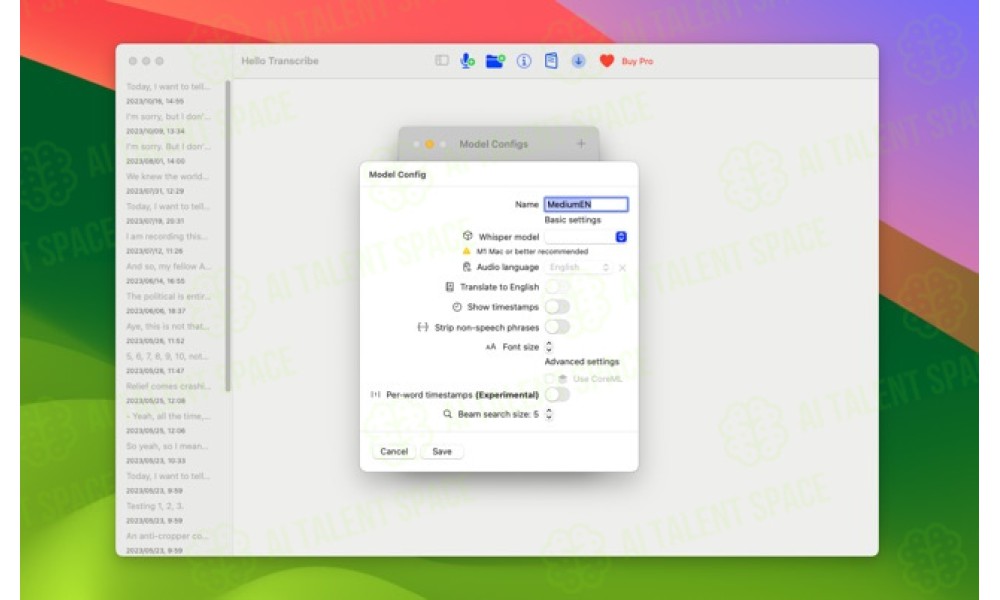Open an audio file with the folder icon

pos(495,61)
